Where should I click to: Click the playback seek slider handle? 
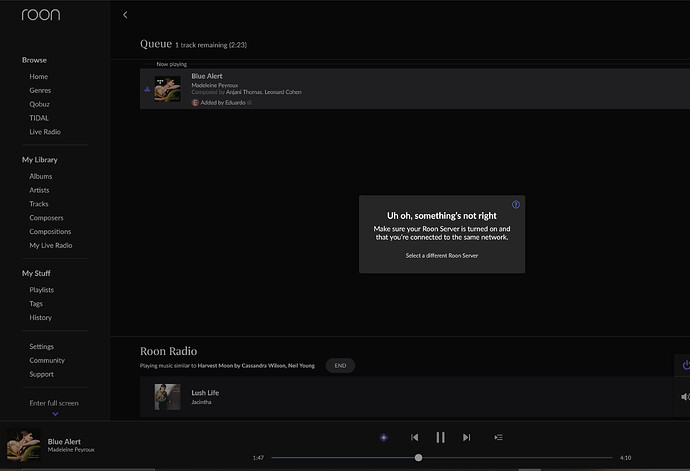click(x=418, y=458)
